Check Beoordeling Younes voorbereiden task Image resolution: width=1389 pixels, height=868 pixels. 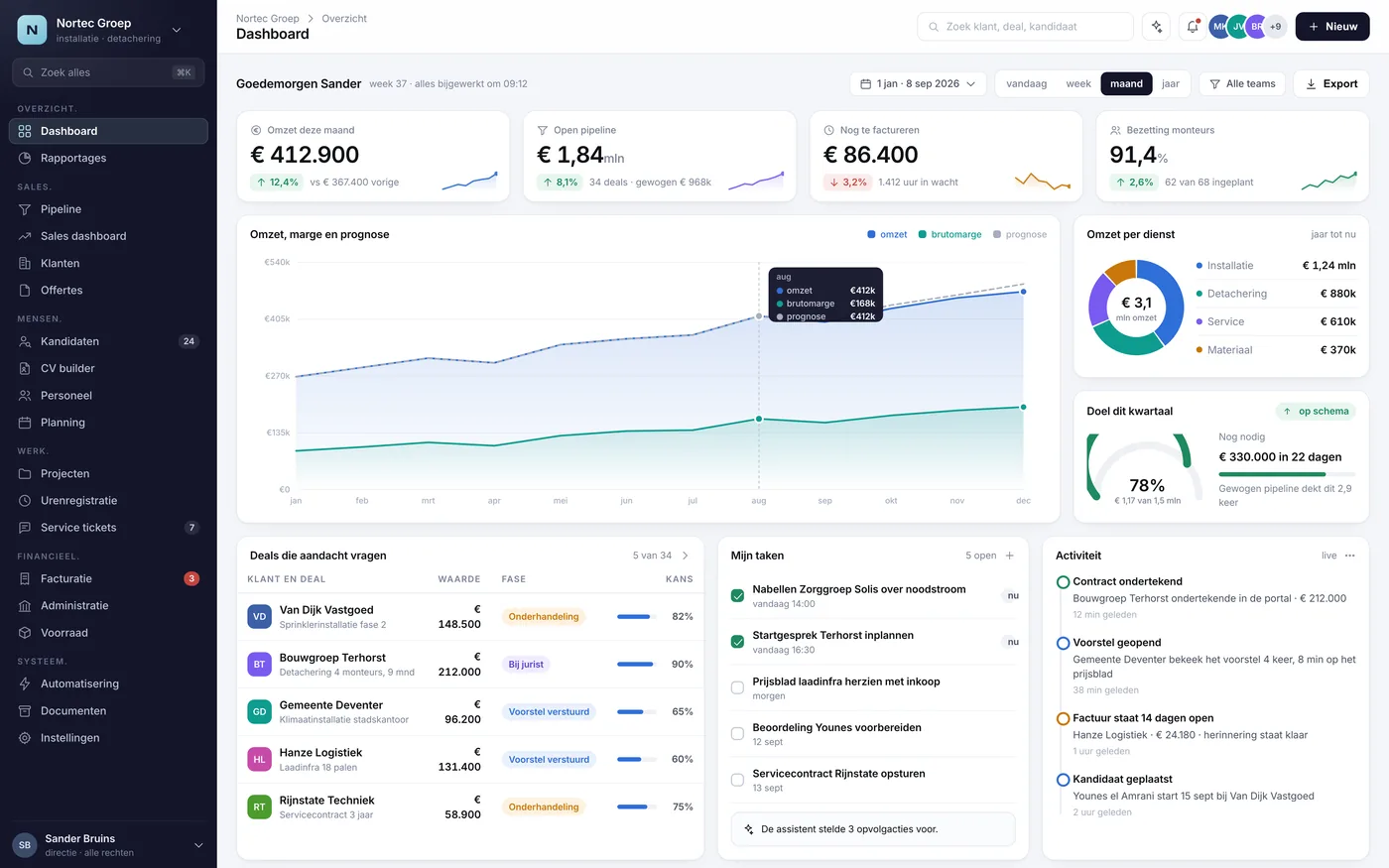pos(737,734)
